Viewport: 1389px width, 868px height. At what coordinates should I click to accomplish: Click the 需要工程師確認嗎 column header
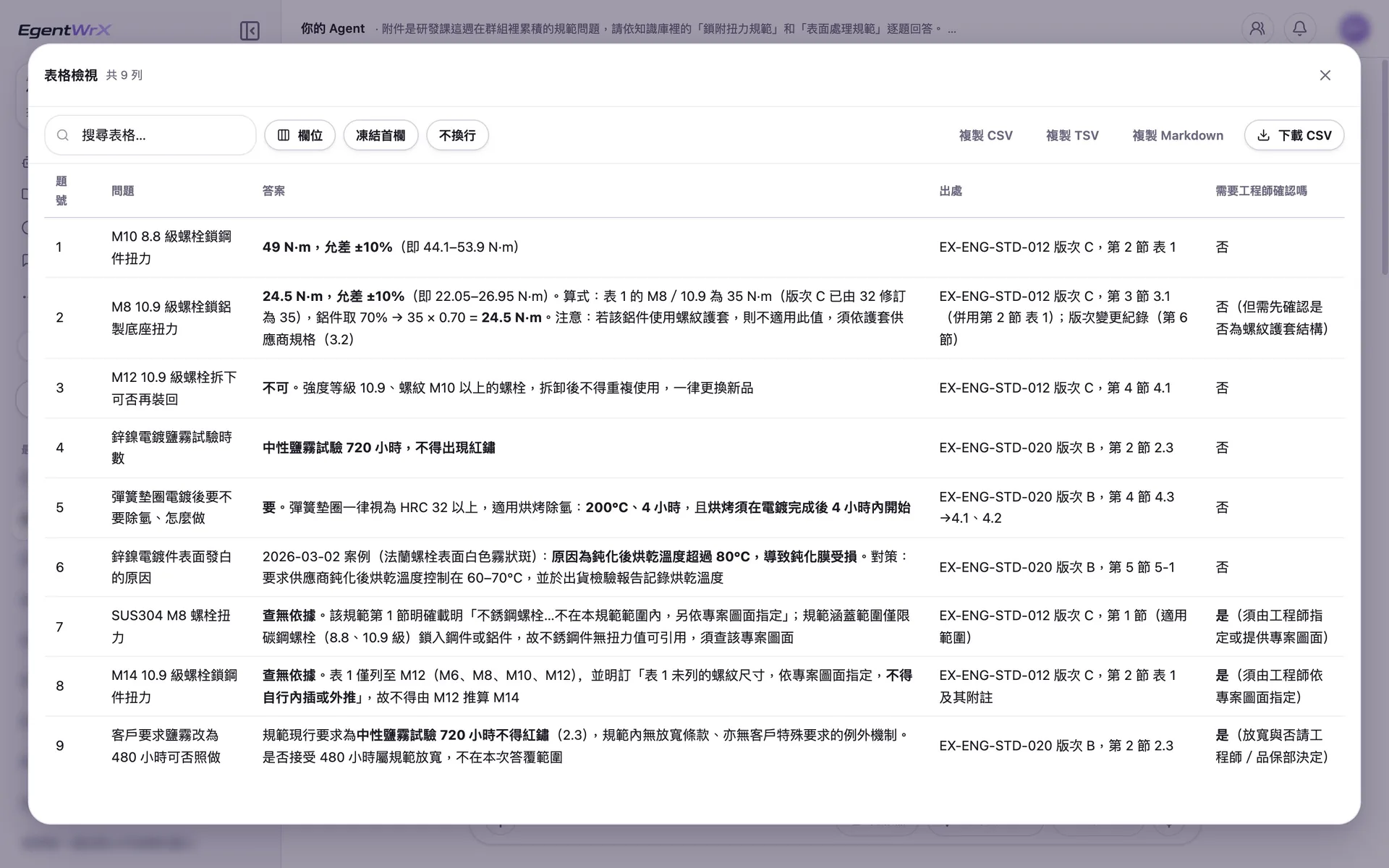[1261, 191]
